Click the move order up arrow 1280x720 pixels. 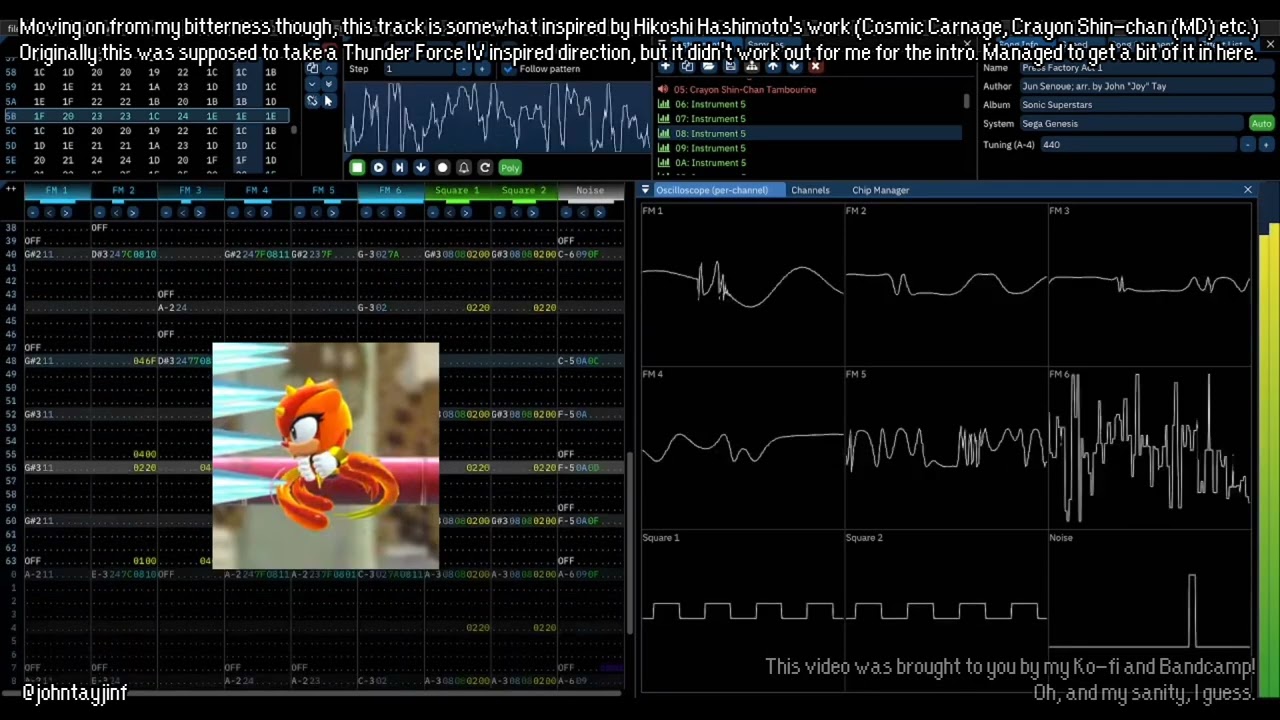[329, 68]
